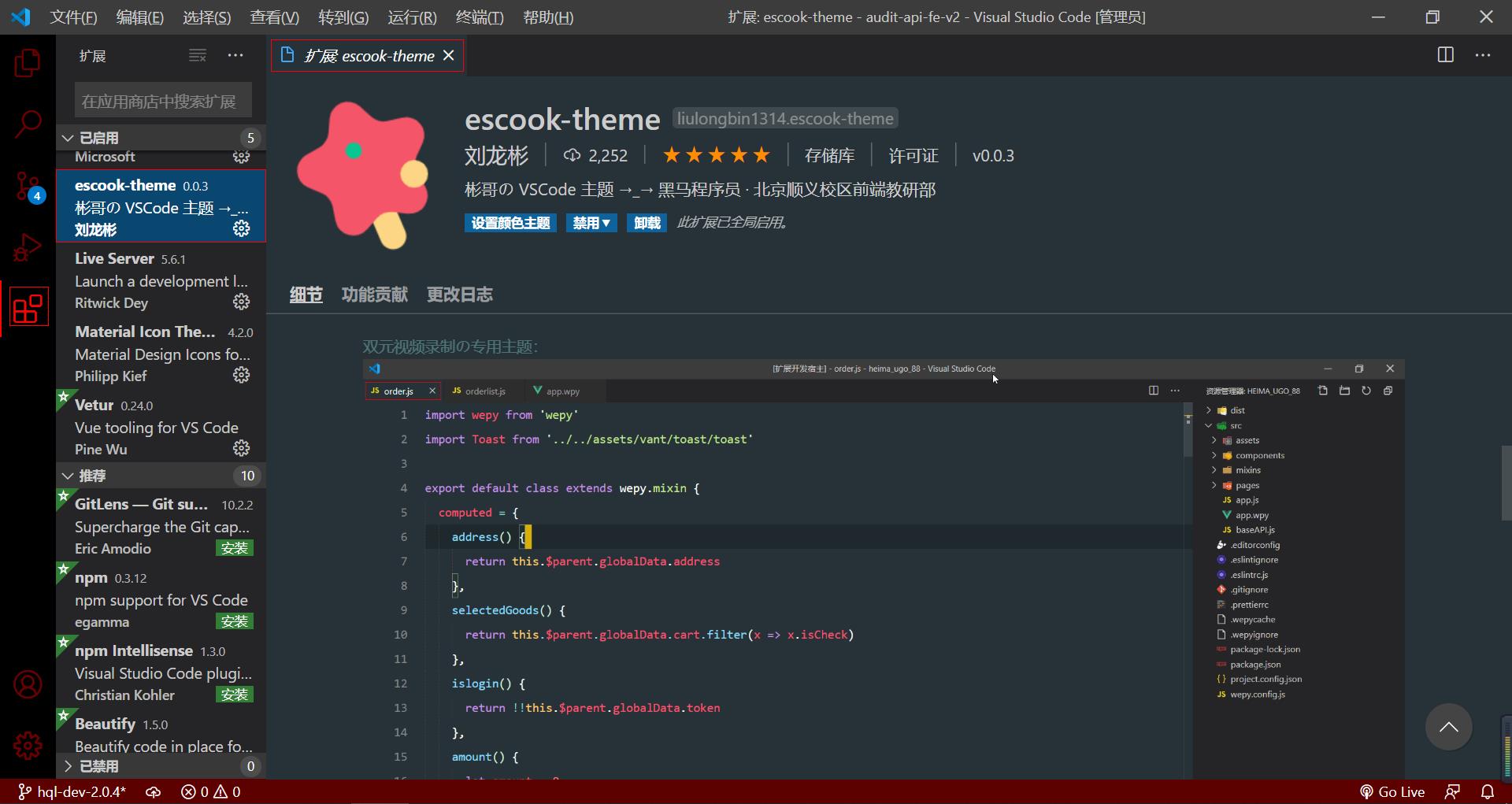
Task: Open the errors and warnings problems indicator
Action: tap(211, 792)
